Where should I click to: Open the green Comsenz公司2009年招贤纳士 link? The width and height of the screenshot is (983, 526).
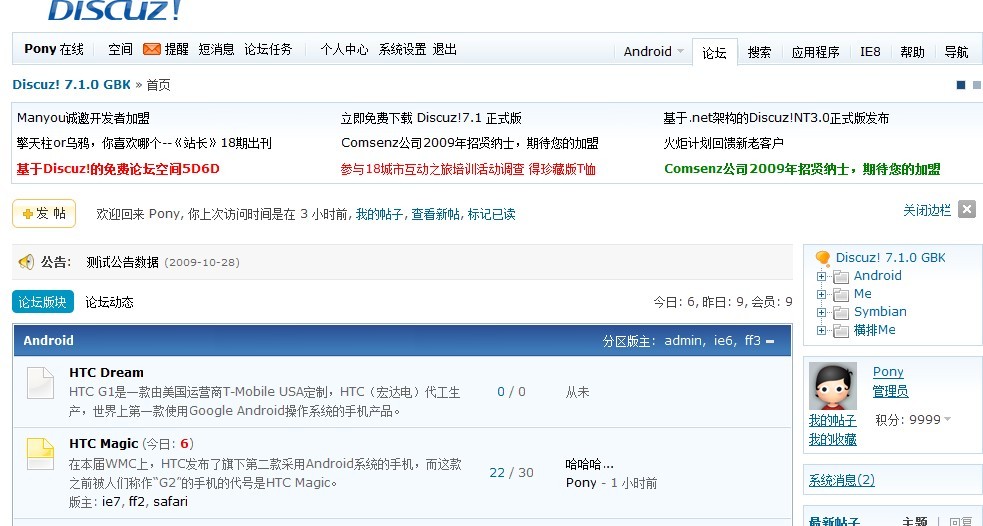coord(802,169)
